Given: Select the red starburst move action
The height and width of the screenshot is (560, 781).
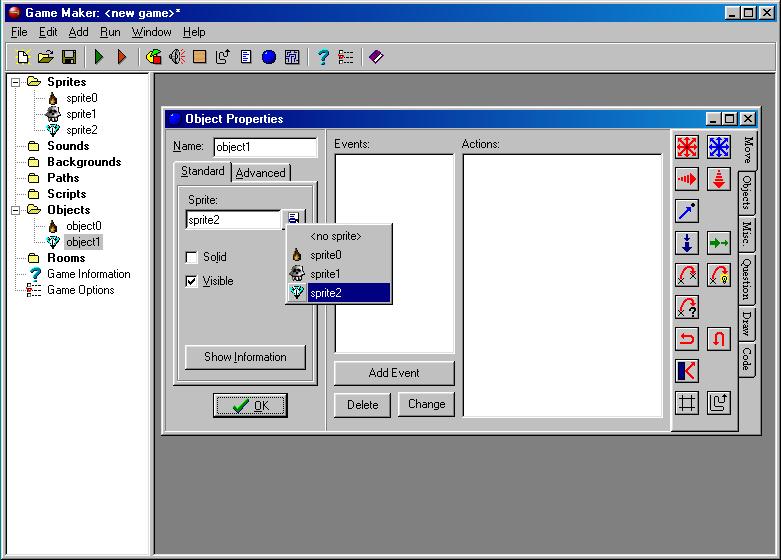Looking at the screenshot, I should [687, 147].
